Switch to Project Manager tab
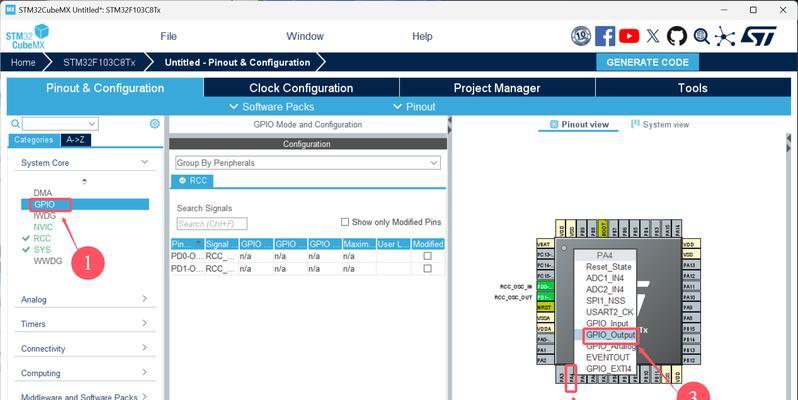Screen dimensions: 798x400 497,88
